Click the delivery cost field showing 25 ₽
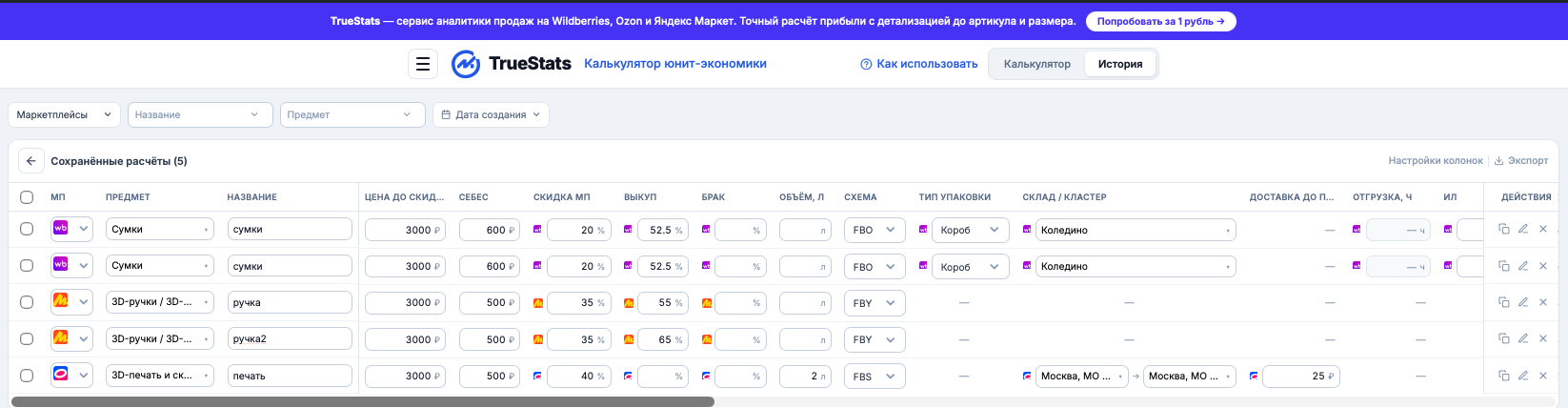This screenshot has height=408, width=1568. coord(1301,376)
